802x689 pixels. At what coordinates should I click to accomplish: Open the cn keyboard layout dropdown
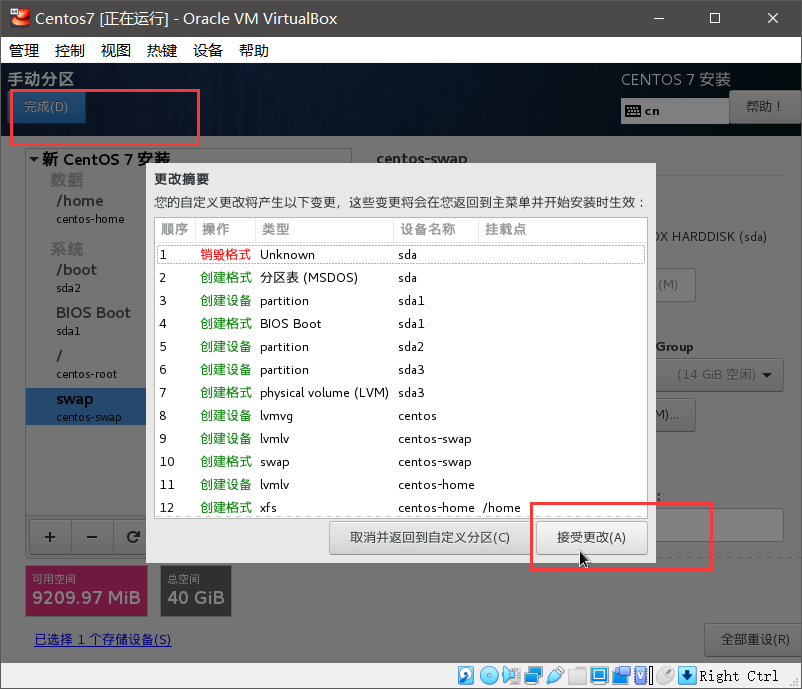click(674, 111)
